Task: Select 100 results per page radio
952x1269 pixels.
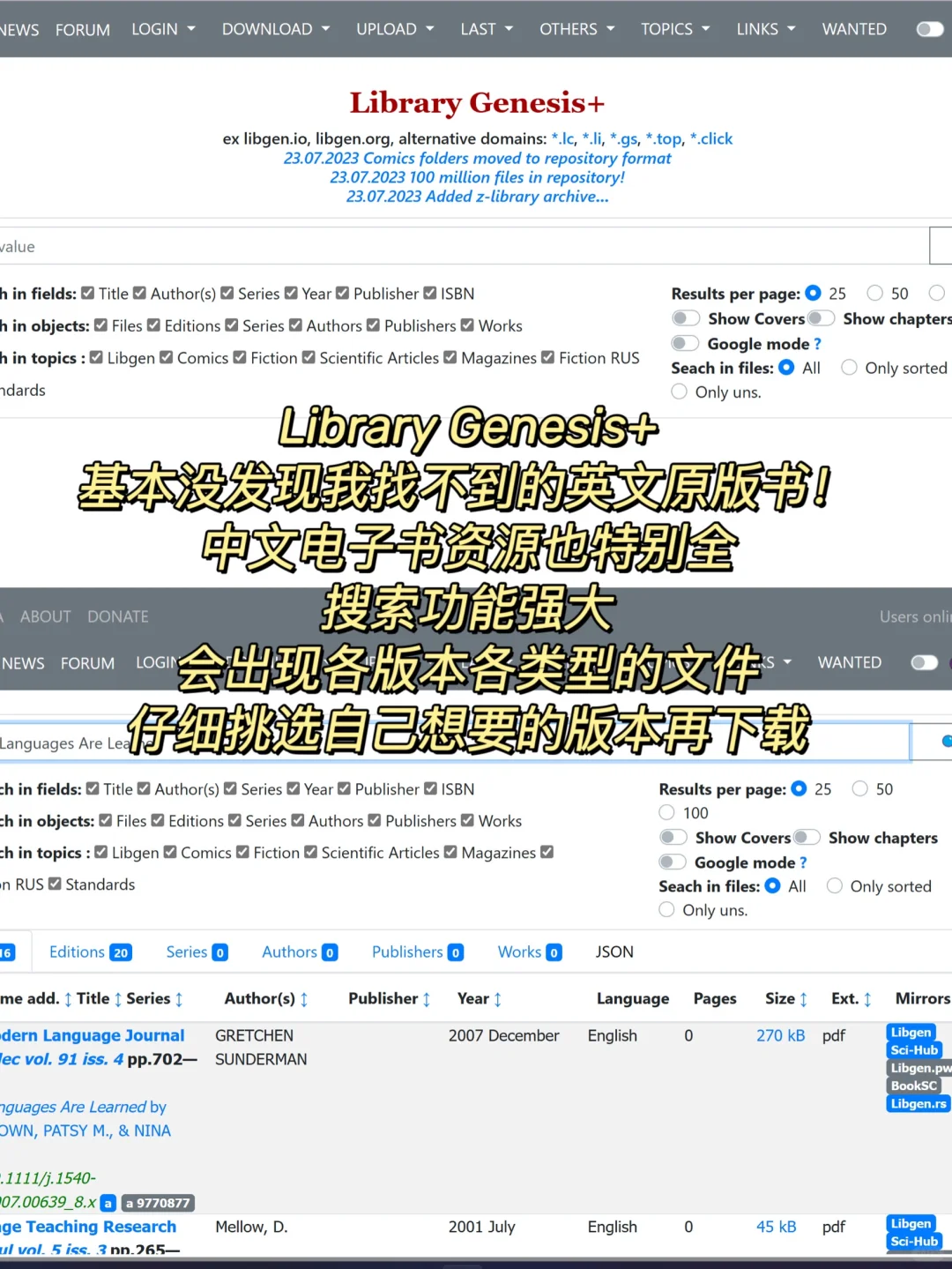Action: click(667, 812)
